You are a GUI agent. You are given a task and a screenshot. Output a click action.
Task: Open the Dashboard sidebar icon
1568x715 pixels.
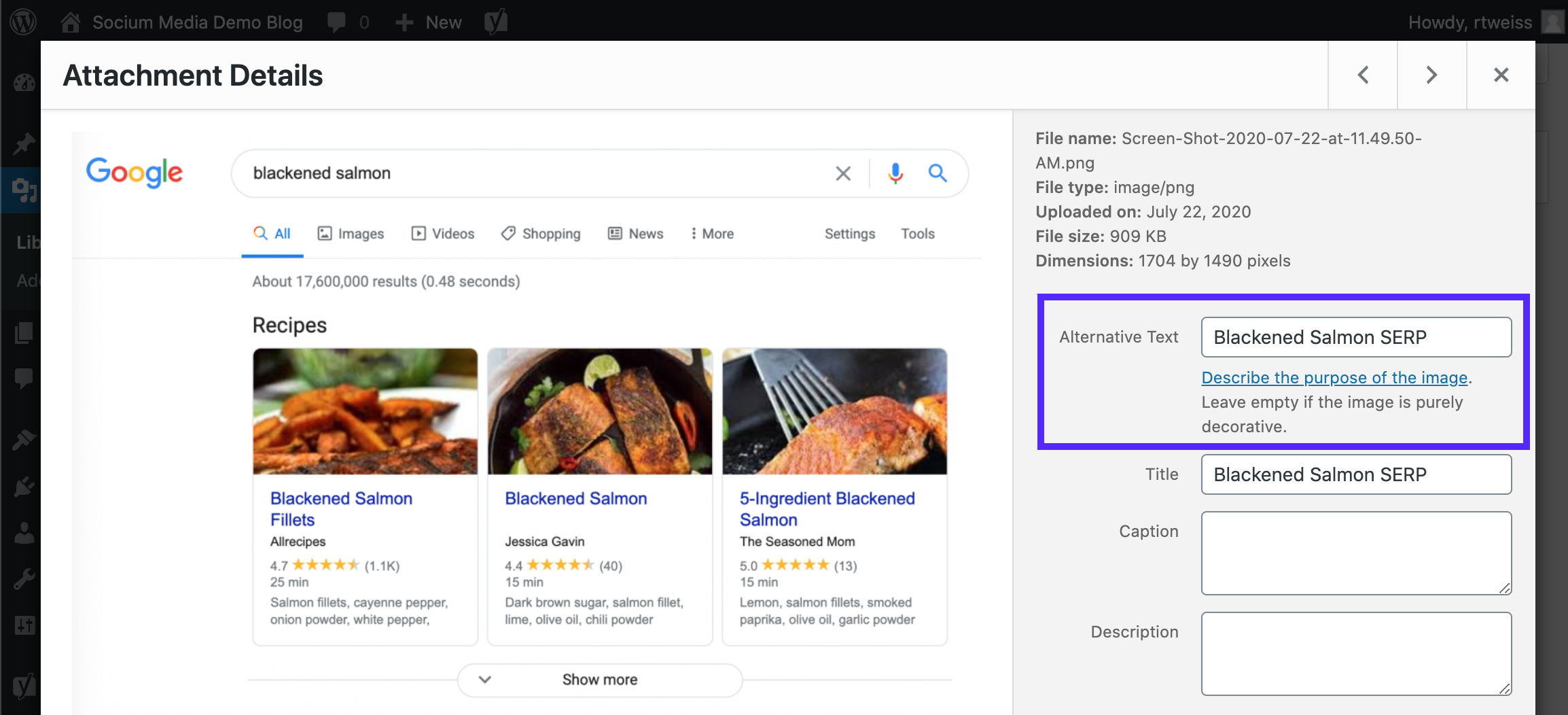coord(24,83)
